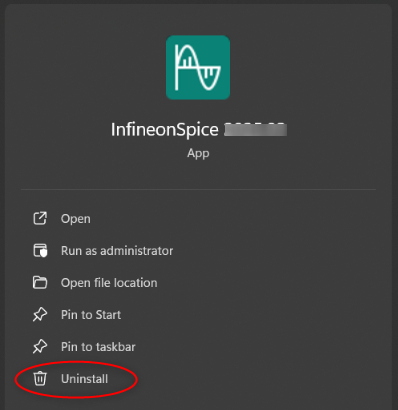Click the folder icon beside Open file location
The height and width of the screenshot is (410, 398).
coord(40,283)
